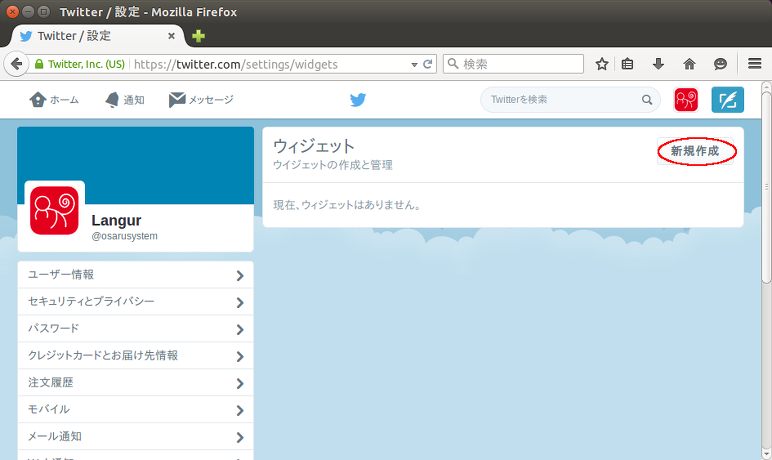The width and height of the screenshot is (772, 460).
Task: Reload the page with the refresh icon
Action: click(428, 64)
